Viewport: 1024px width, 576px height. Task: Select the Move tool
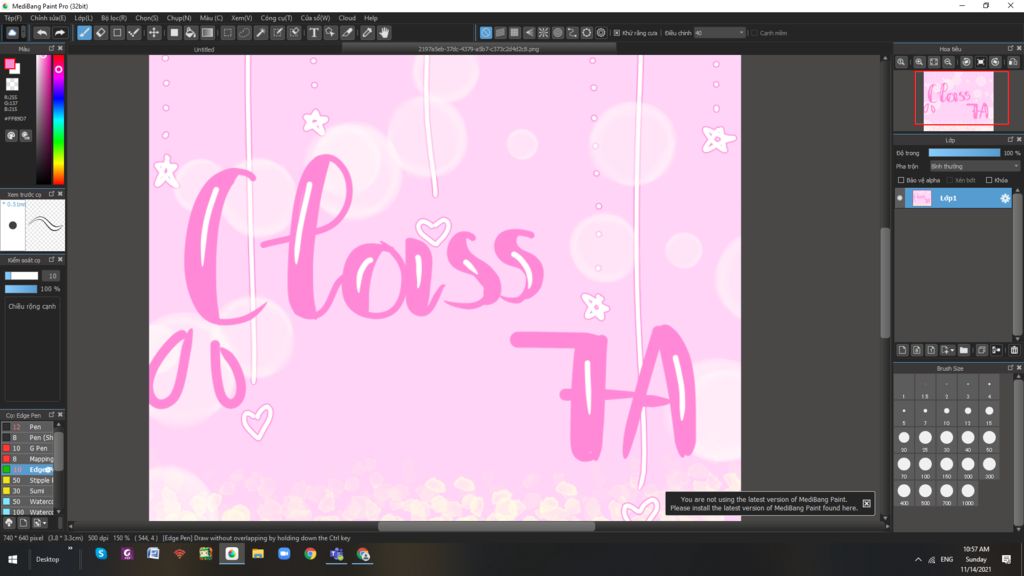tap(154, 33)
